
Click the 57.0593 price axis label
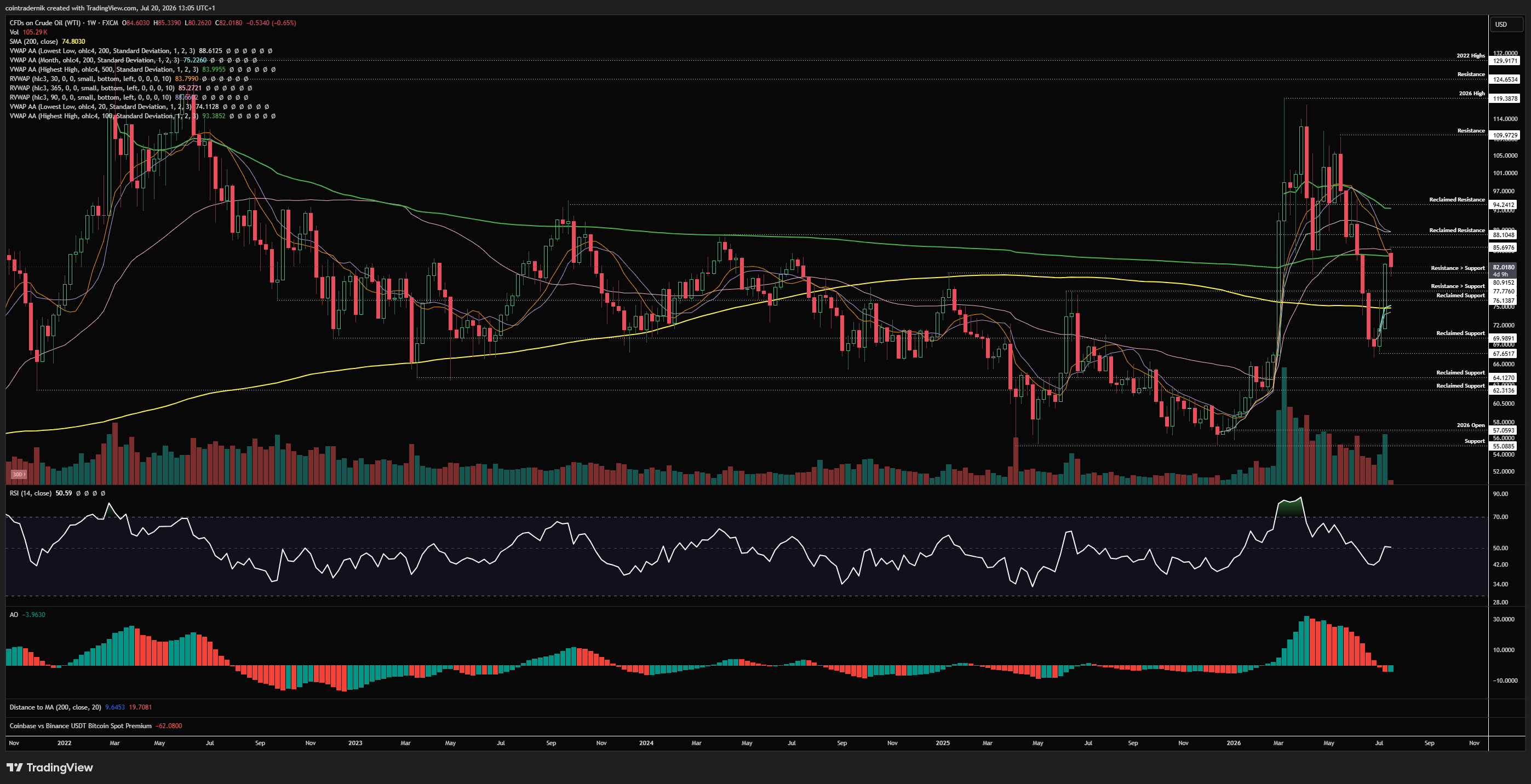tap(1504, 431)
